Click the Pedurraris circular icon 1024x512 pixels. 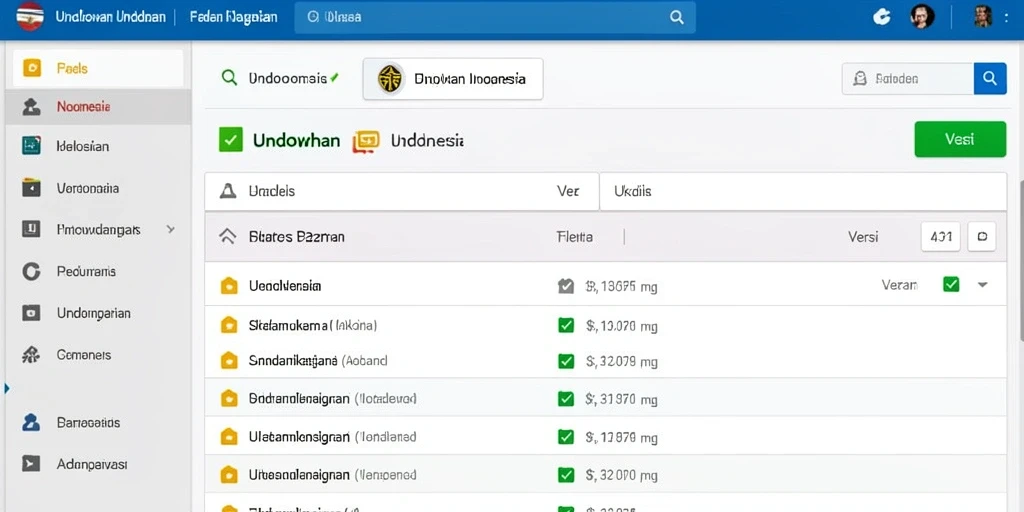pos(31,271)
